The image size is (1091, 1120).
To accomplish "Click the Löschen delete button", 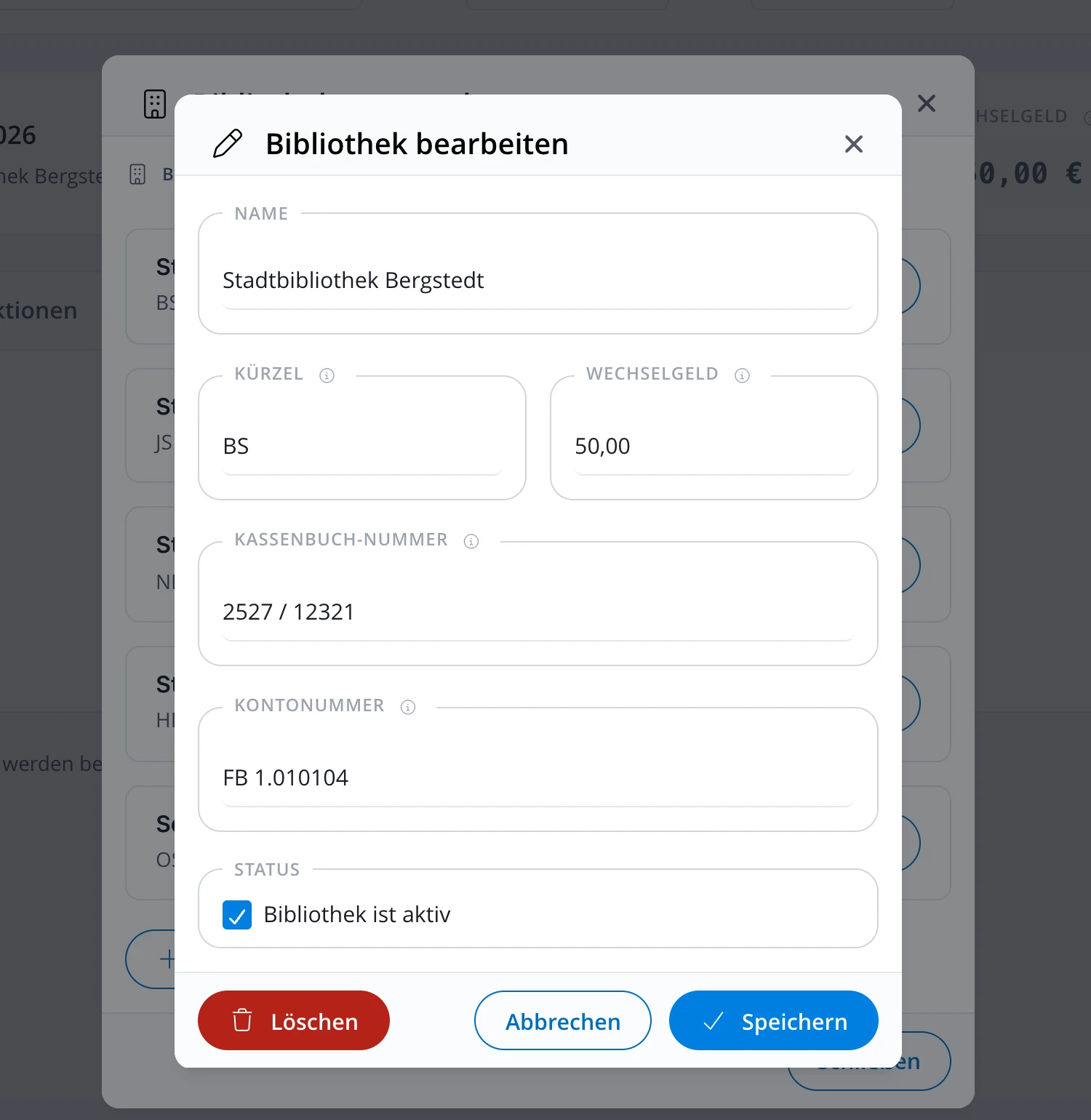I will pyautogui.click(x=294, y=1020).
